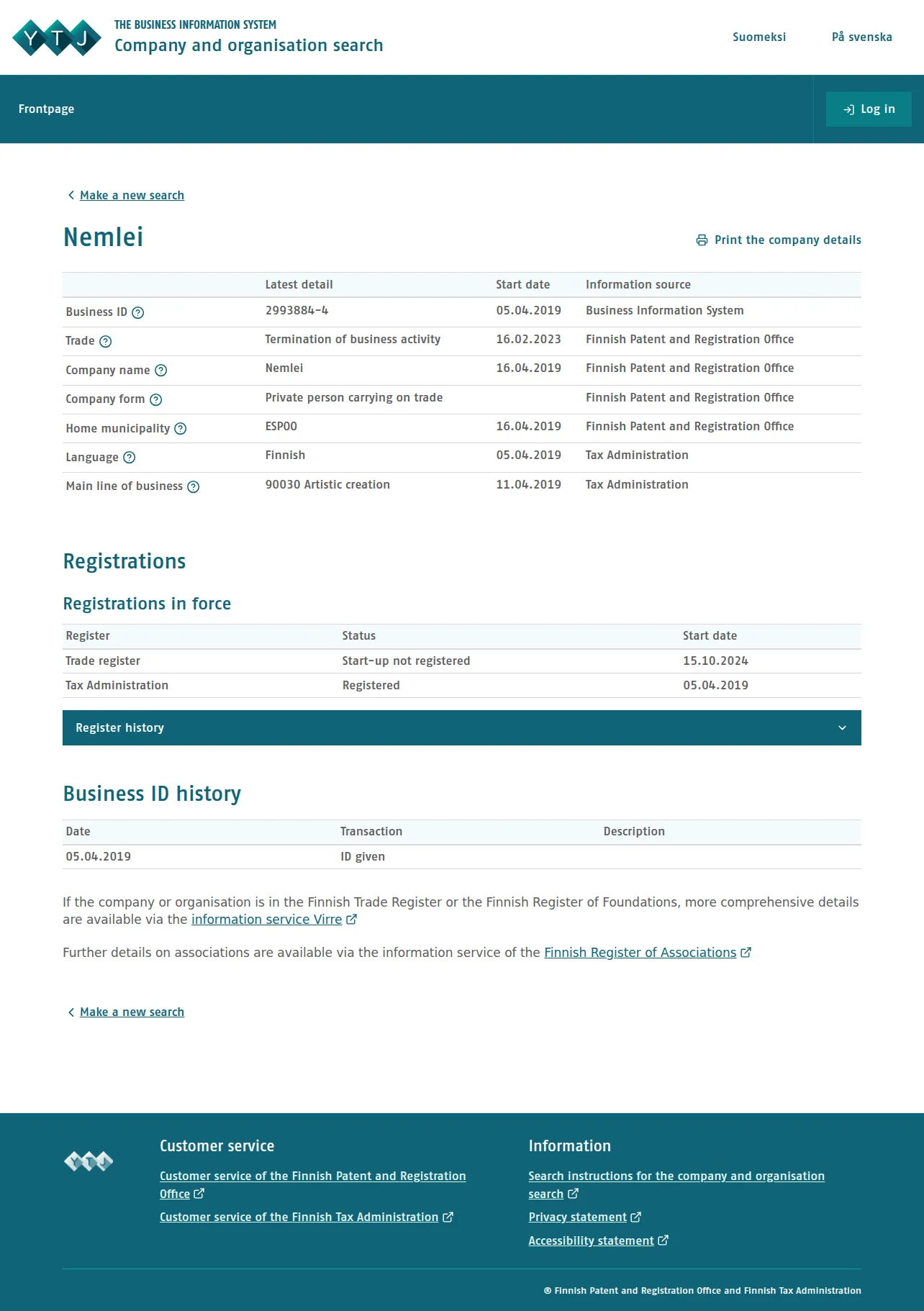
Task: Go to the Frontpage menu item
Action: [x=47, y=109]
